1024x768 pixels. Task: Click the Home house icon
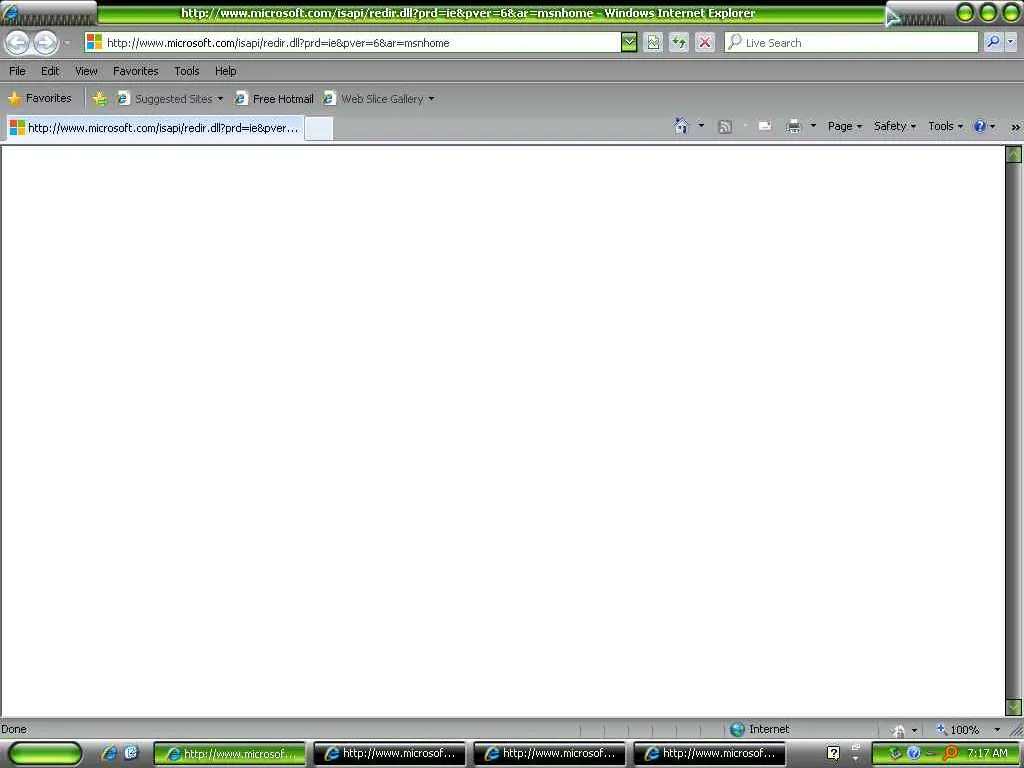681,126
